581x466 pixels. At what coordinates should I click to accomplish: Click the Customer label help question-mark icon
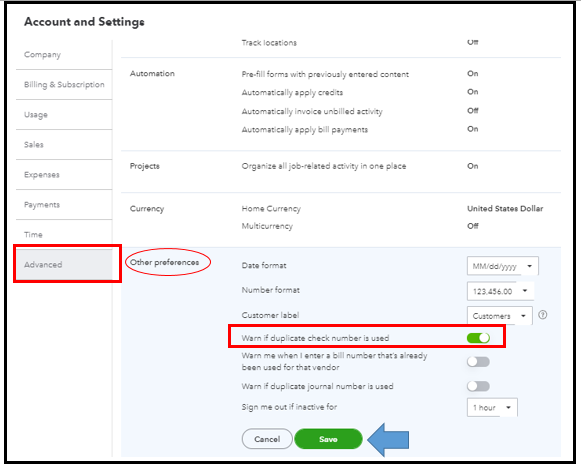point(542,315)
